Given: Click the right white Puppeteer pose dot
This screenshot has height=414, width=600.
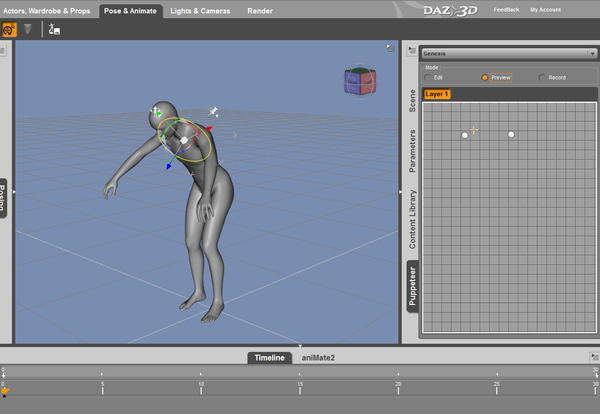Looking at the screenshot, I should pos(511,134).
